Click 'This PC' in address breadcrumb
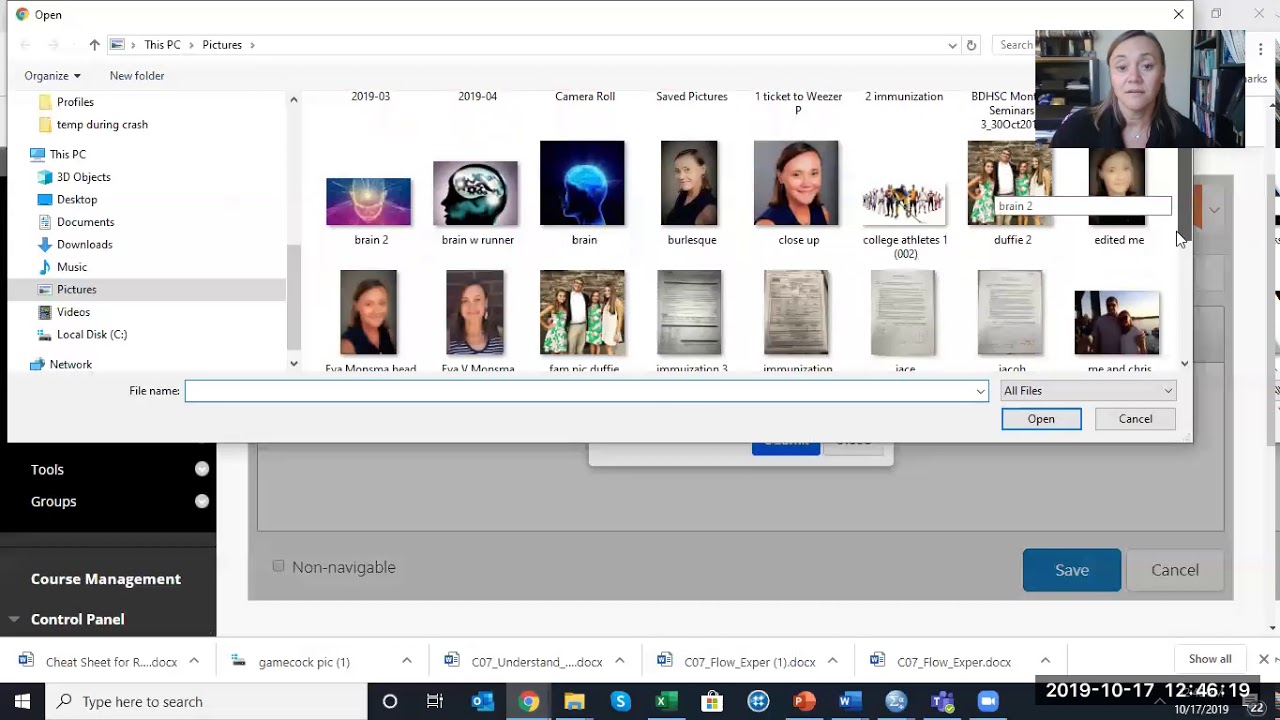Viewport: 1280px width, 720px height. tap(162, 45)
